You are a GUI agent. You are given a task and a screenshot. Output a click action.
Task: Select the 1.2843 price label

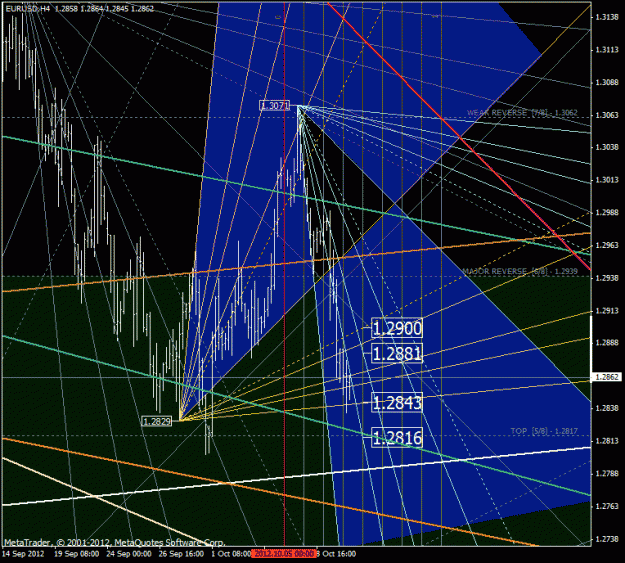pos(397,403)
